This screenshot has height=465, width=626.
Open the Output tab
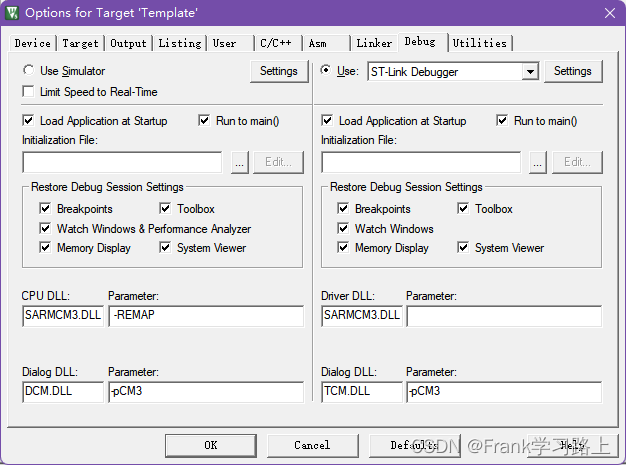pos(128,43)
